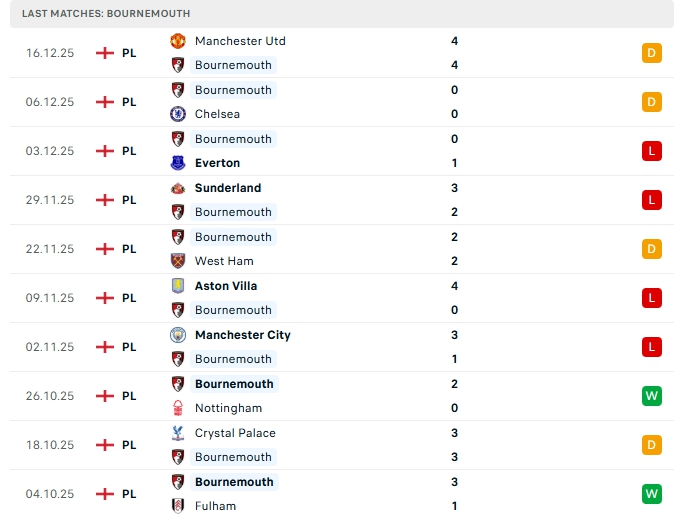
Task: Click the Chelsea club crest icon
Action: coord(178,114)
